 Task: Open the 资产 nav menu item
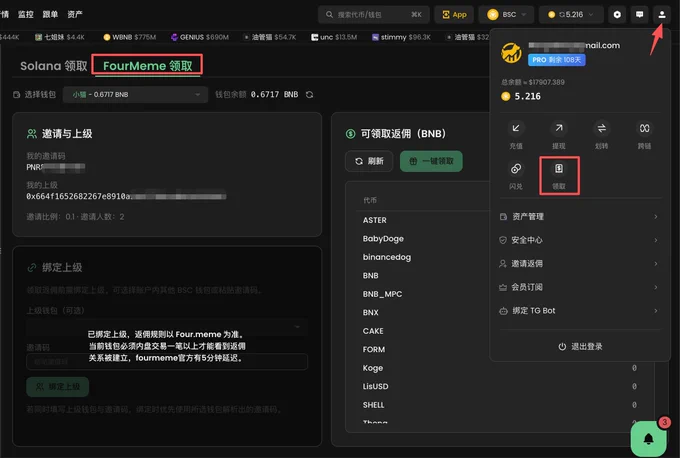pyautogui.click(x=75, y=14)
